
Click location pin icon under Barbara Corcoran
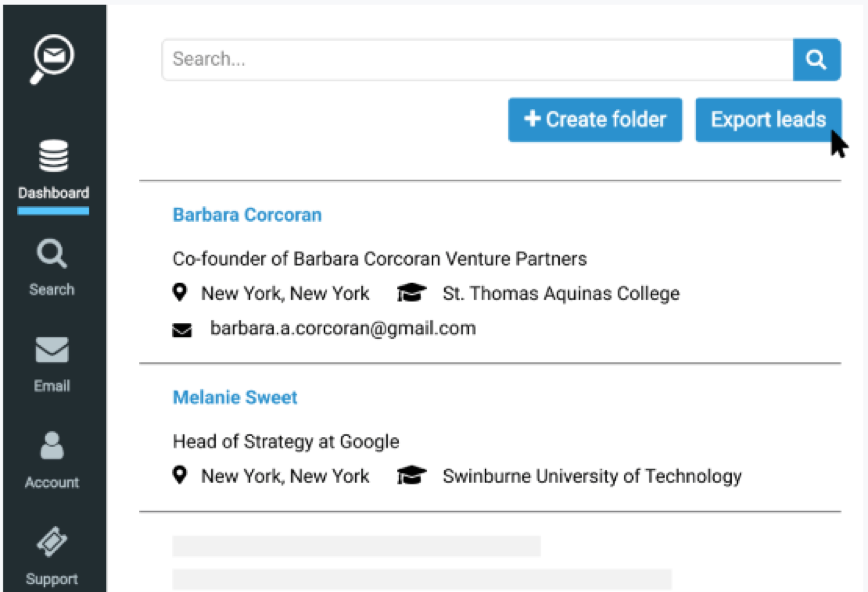180,293
